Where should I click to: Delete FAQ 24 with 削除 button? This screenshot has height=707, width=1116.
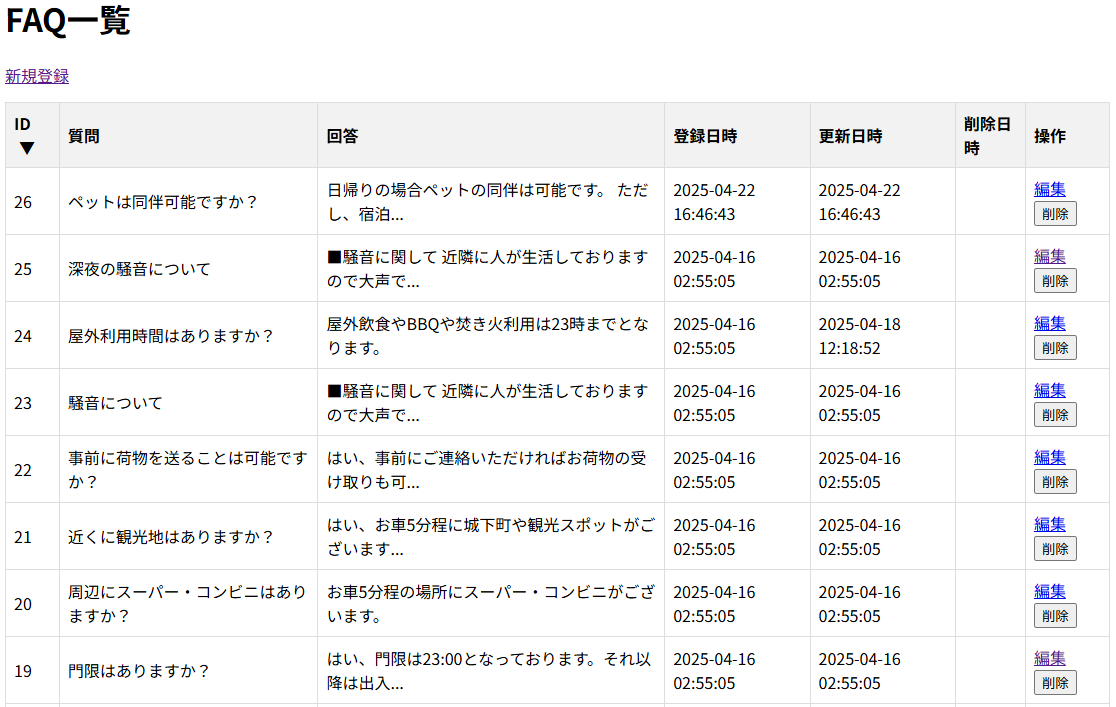click(x=1055, y=347)
